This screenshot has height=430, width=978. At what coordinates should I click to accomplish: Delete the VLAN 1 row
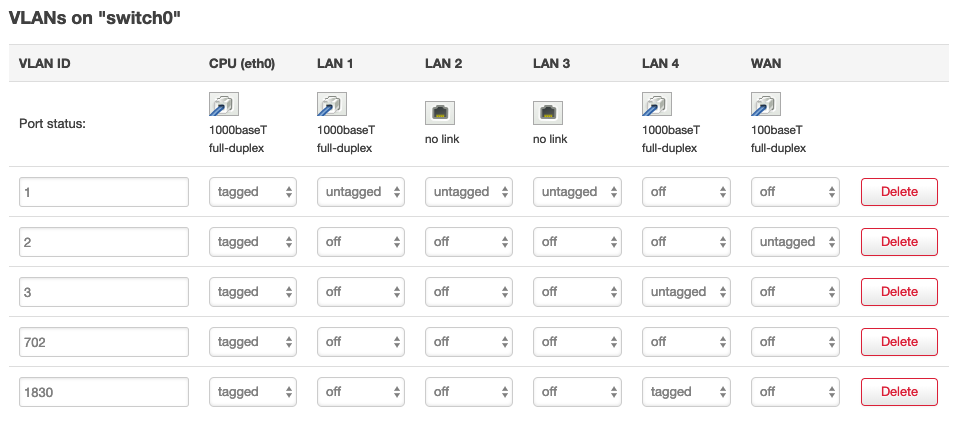tap(899, 192)
